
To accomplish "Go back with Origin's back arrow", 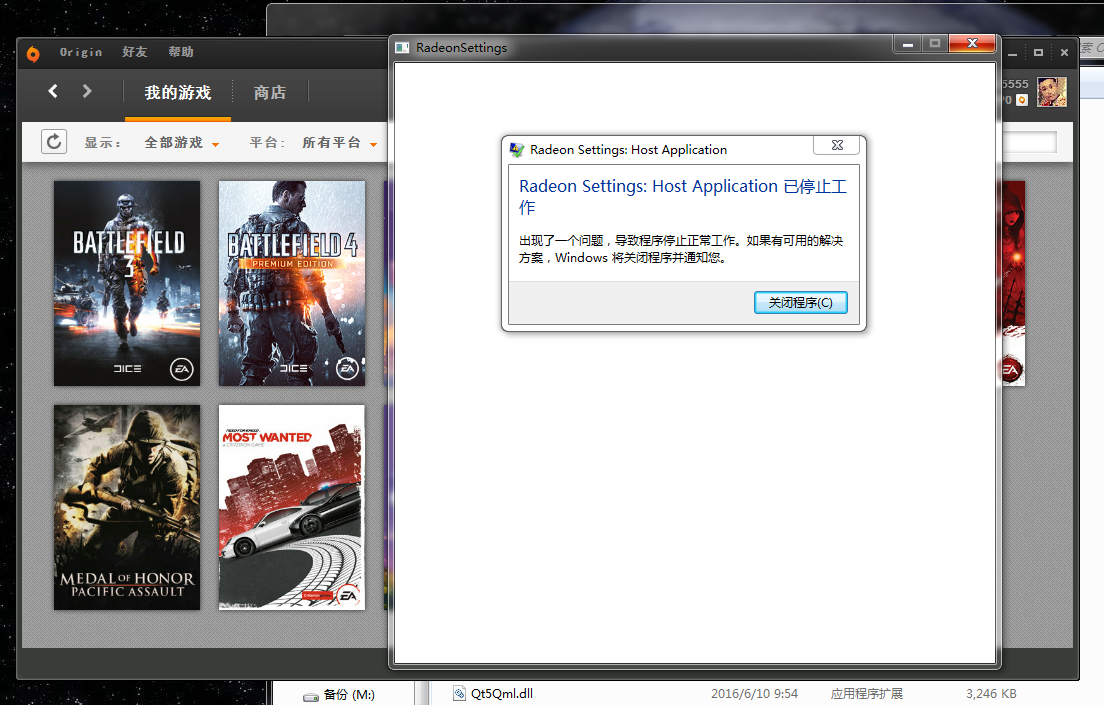I will pyautogui.click(x=53, y=91).
